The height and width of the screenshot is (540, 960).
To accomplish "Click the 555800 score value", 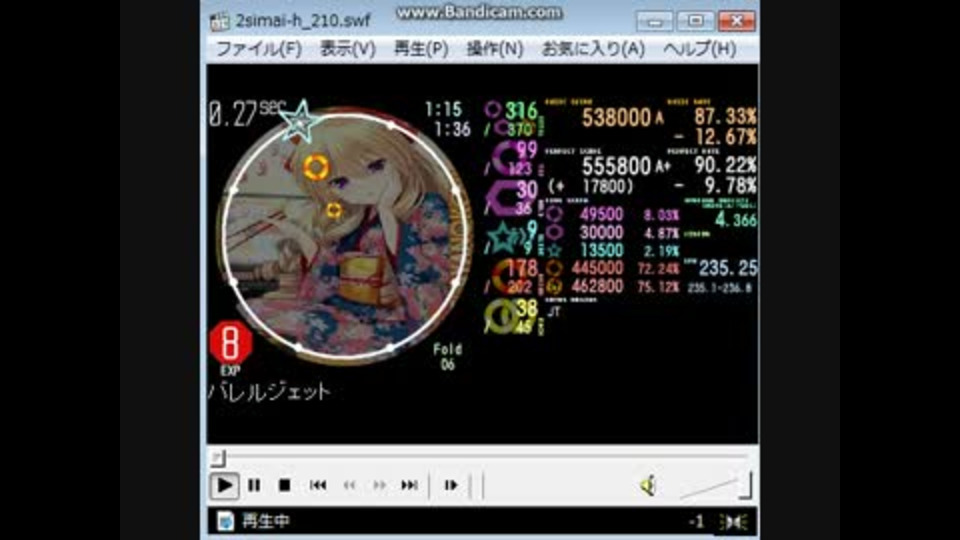I will 617,166.
